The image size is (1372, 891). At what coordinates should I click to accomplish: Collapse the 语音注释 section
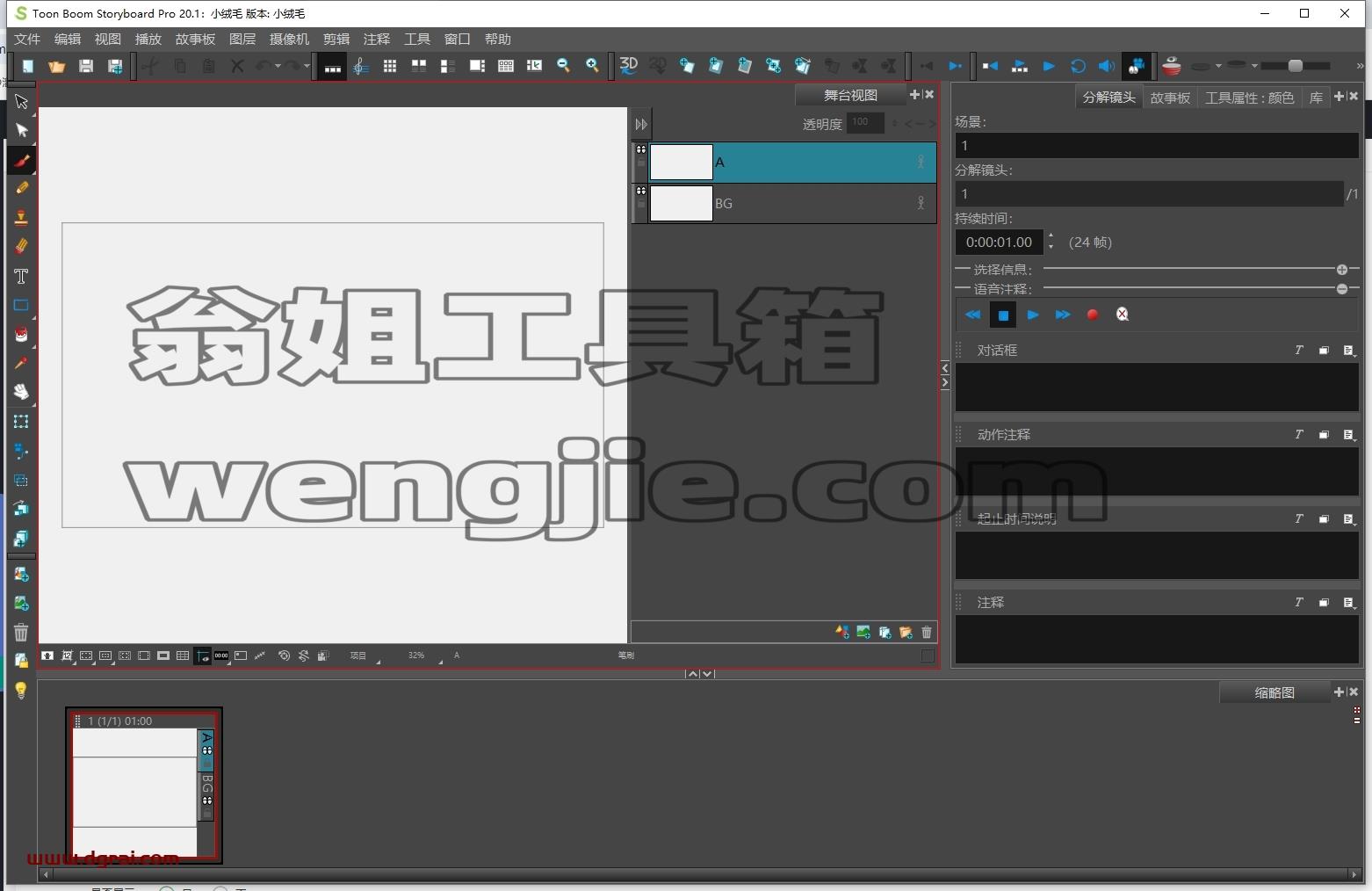point(1342,289)
